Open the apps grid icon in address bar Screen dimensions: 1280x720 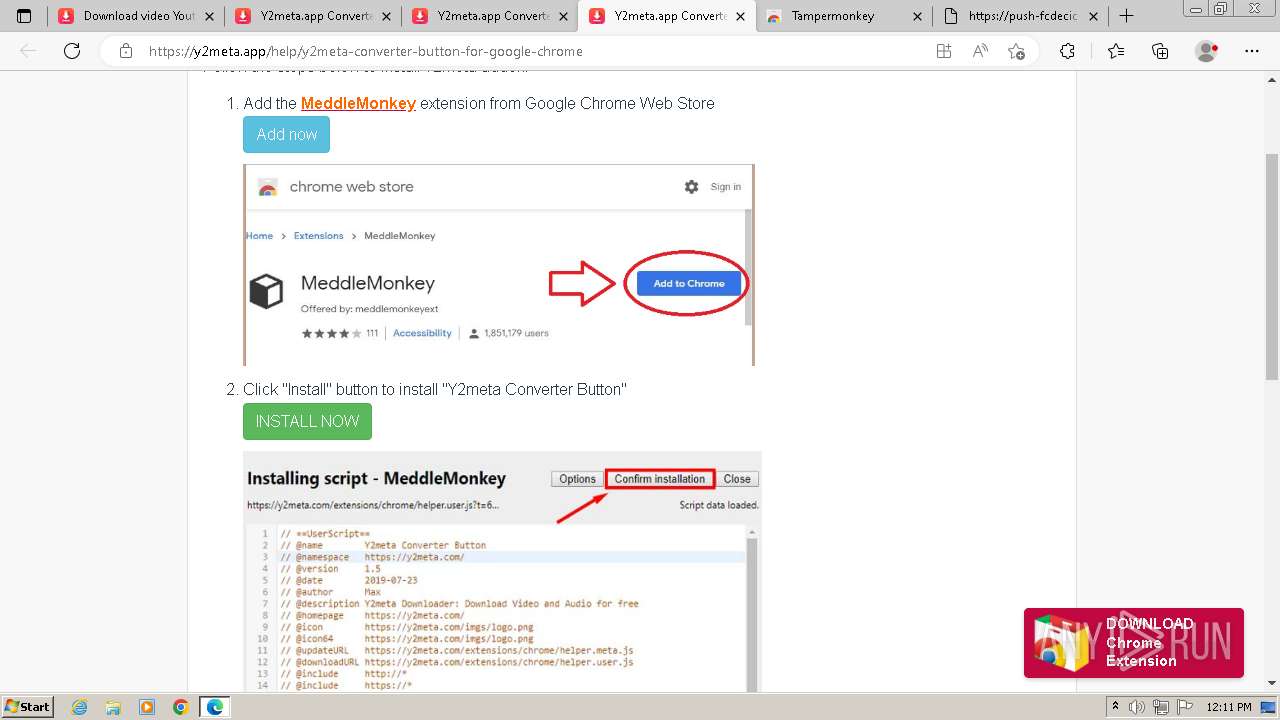tap(943, 51)
